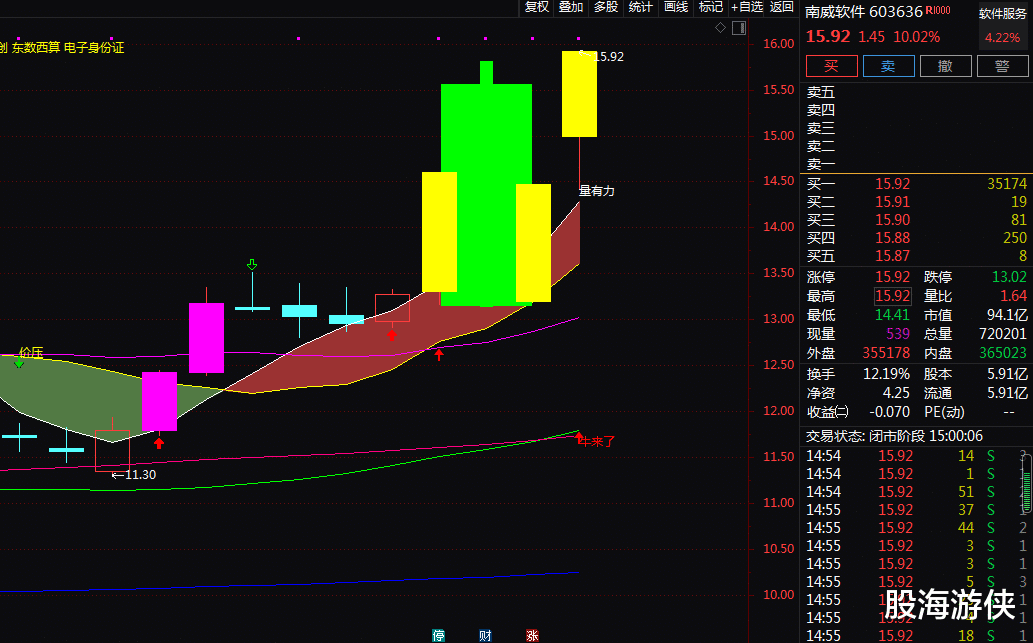Screen dimensions: 1033x643
Task: Click the 卖一 order row label
Action: coord(821,164)
